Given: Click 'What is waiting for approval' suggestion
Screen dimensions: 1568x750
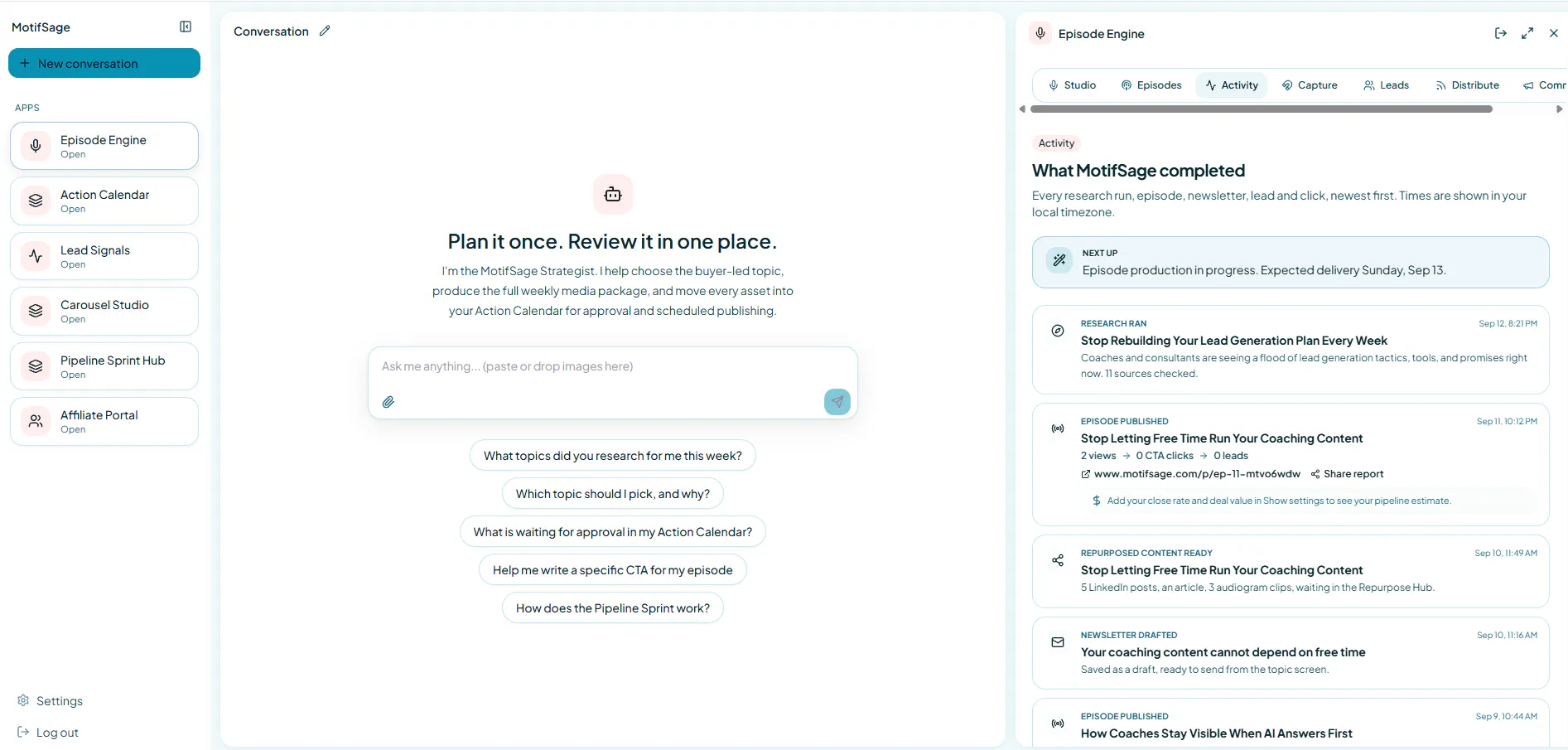Looking at the screenshot, I should (x=613, y=532).
